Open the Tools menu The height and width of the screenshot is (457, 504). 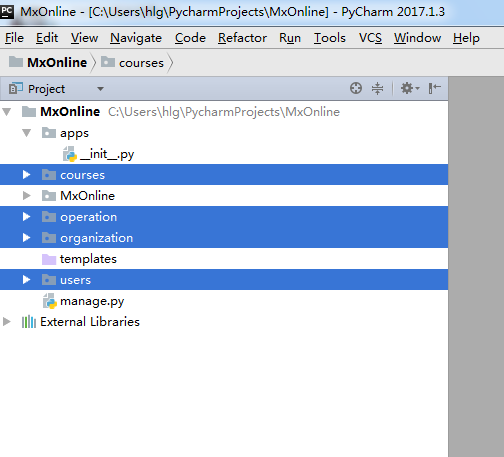[330, 38]
